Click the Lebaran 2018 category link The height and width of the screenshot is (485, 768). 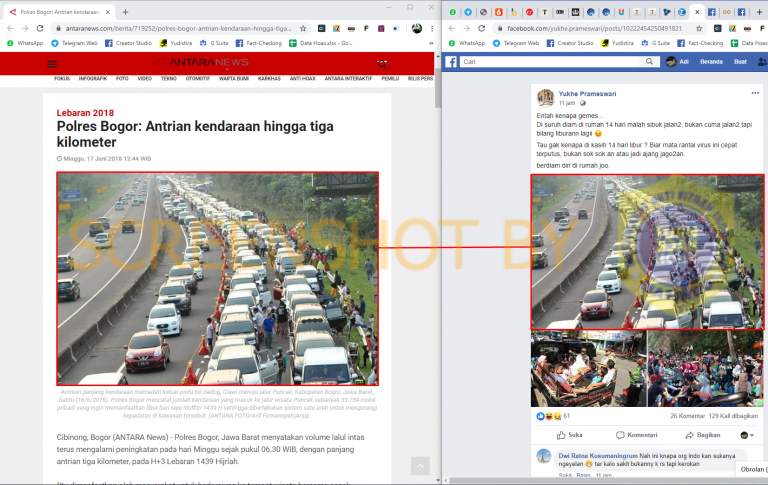85,113
